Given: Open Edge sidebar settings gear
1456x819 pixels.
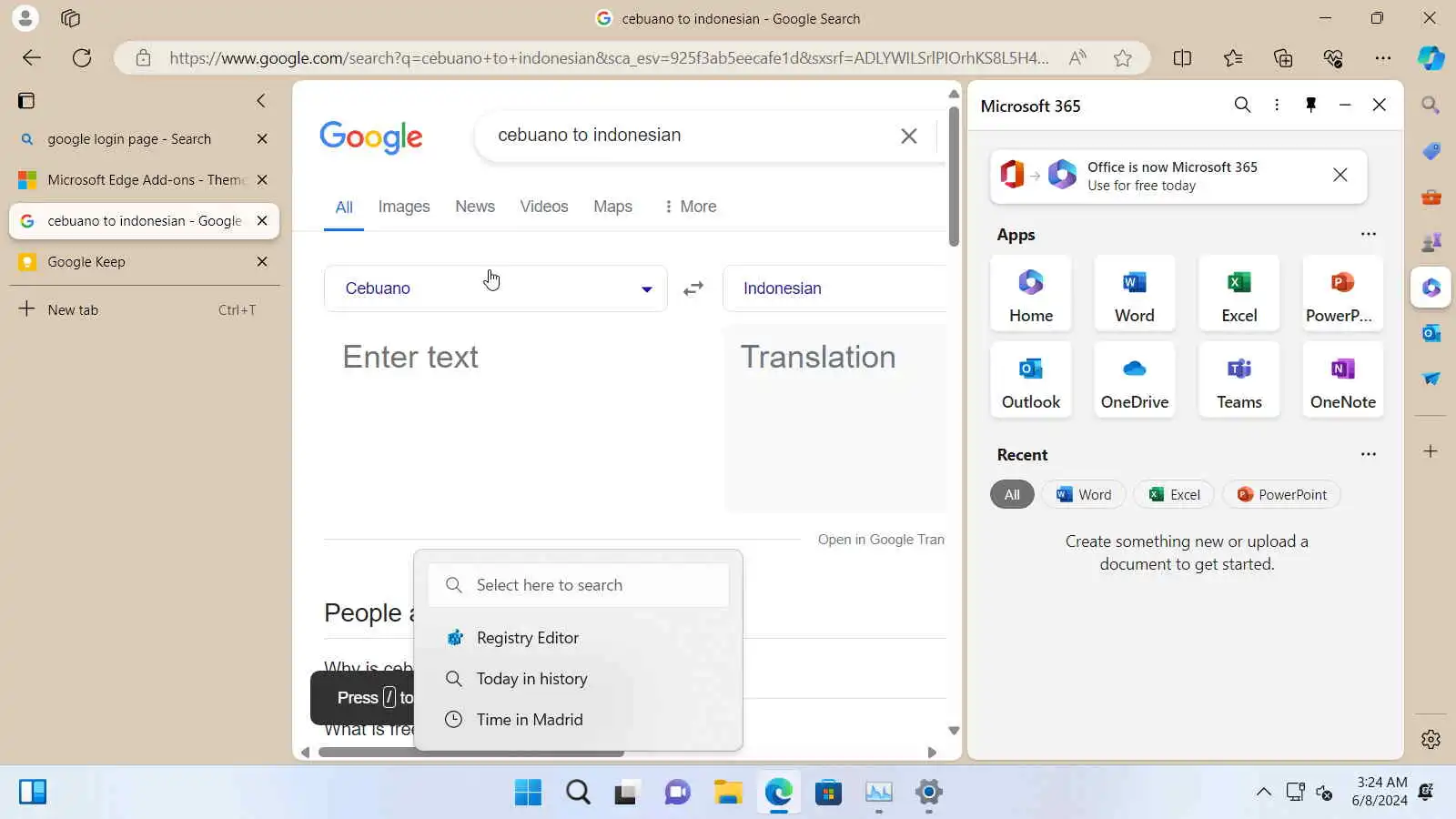Looking at the screenshot, I should [x=1431, y=739].
